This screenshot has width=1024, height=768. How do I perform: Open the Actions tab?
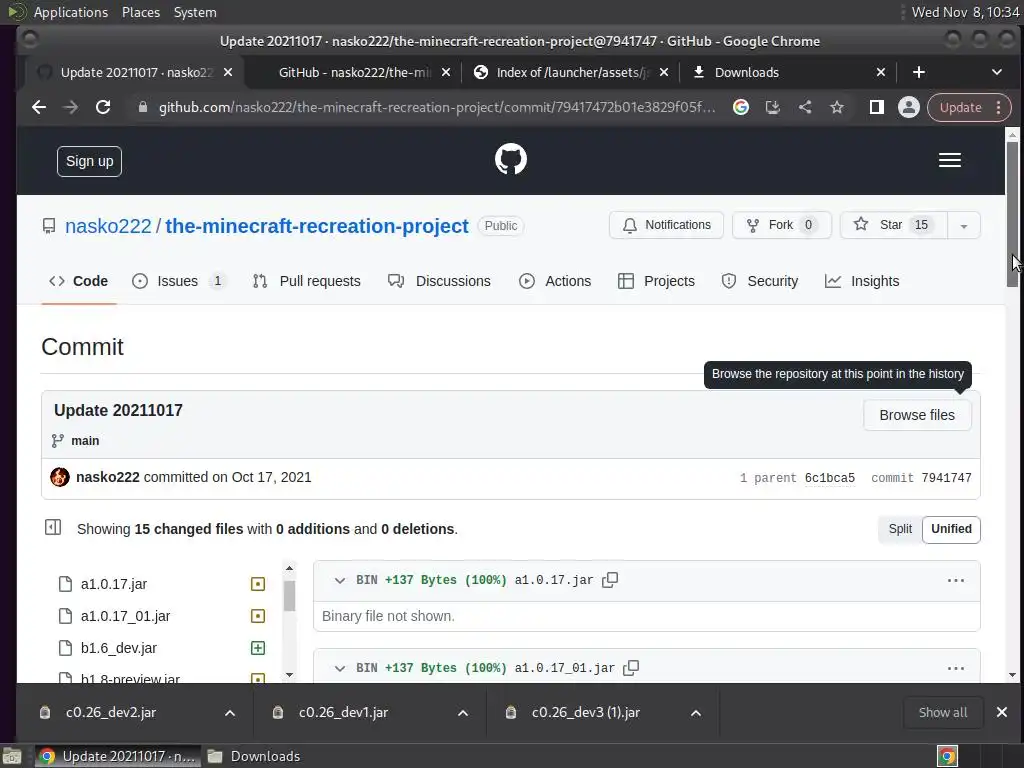[x=555, y=281]
